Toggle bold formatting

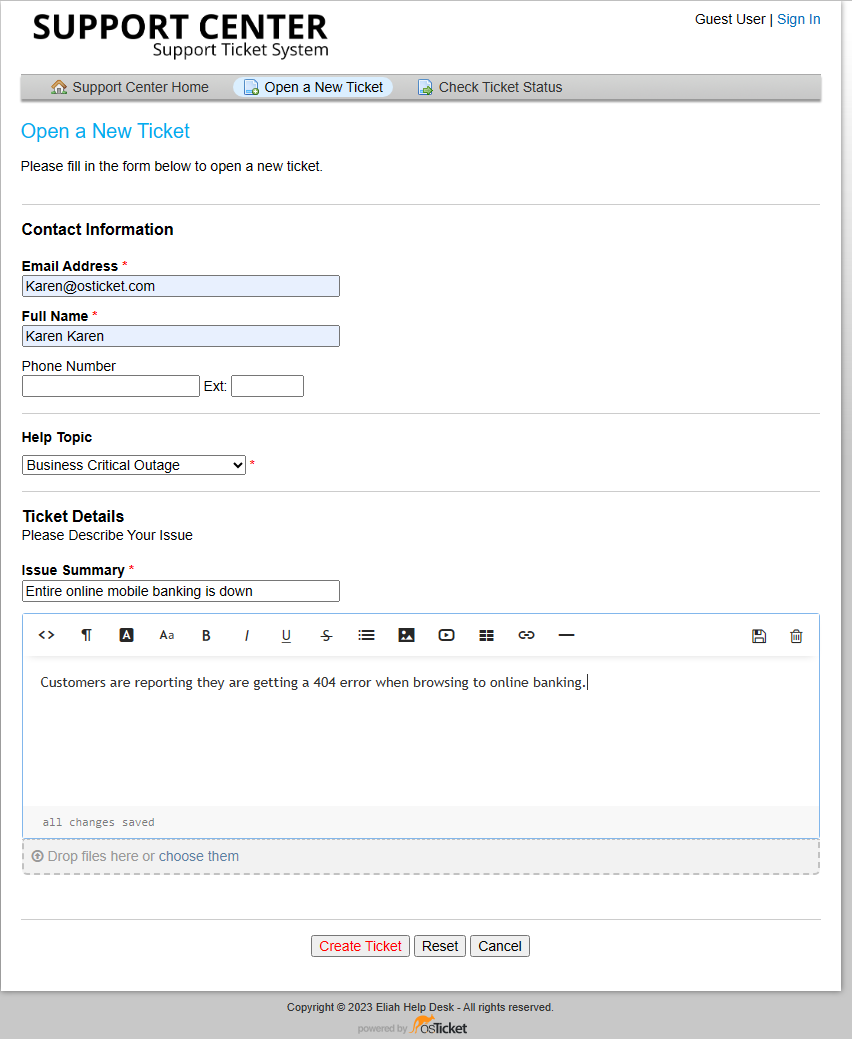click(x=206, y=635)
